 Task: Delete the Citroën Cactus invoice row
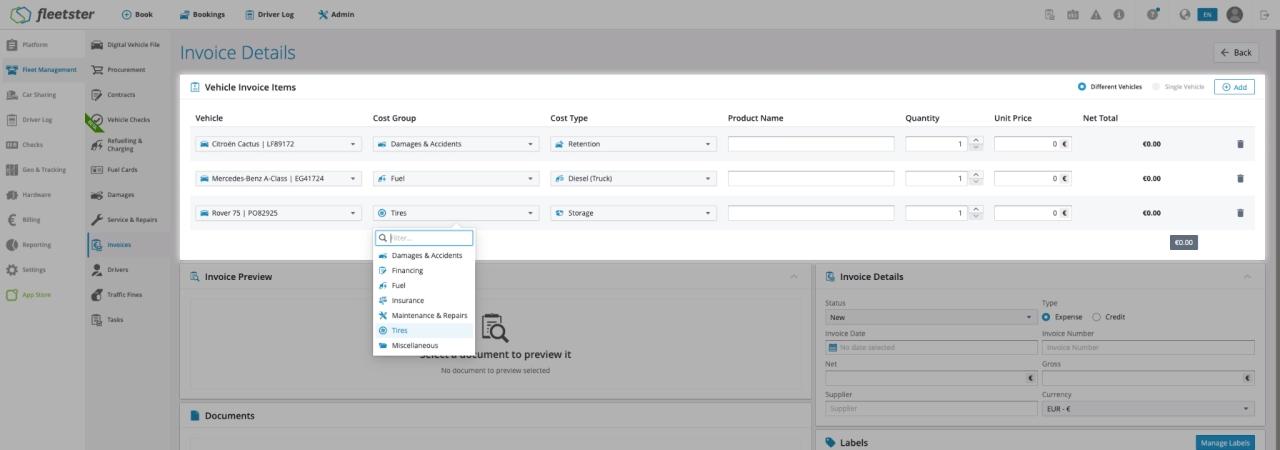(1240, 144)
